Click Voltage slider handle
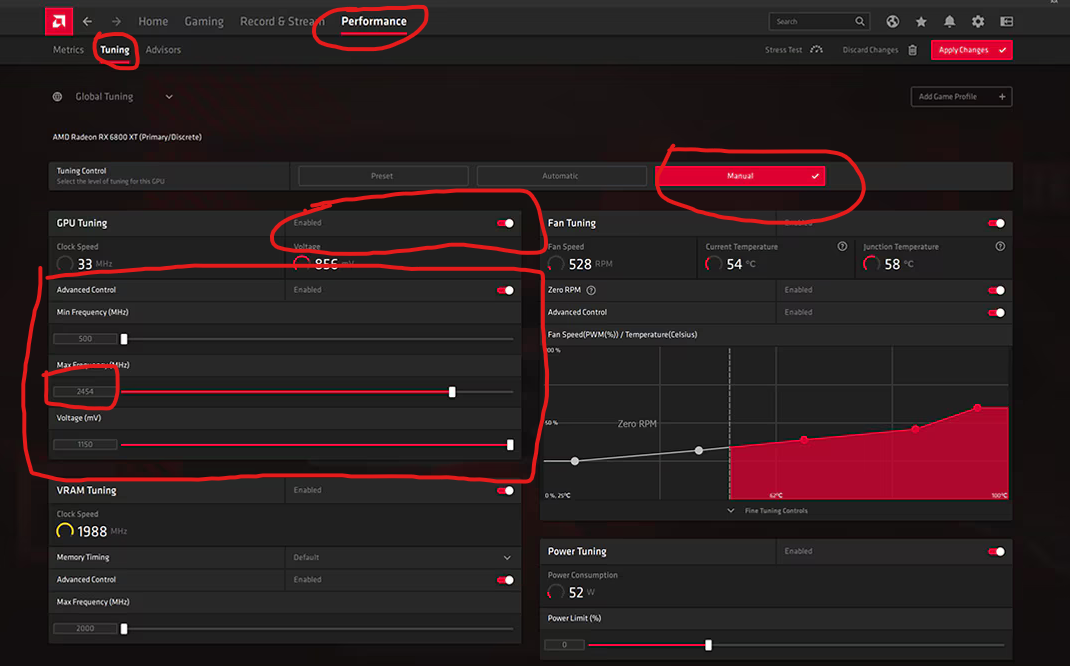1070x666 pixels. point(510,445)
